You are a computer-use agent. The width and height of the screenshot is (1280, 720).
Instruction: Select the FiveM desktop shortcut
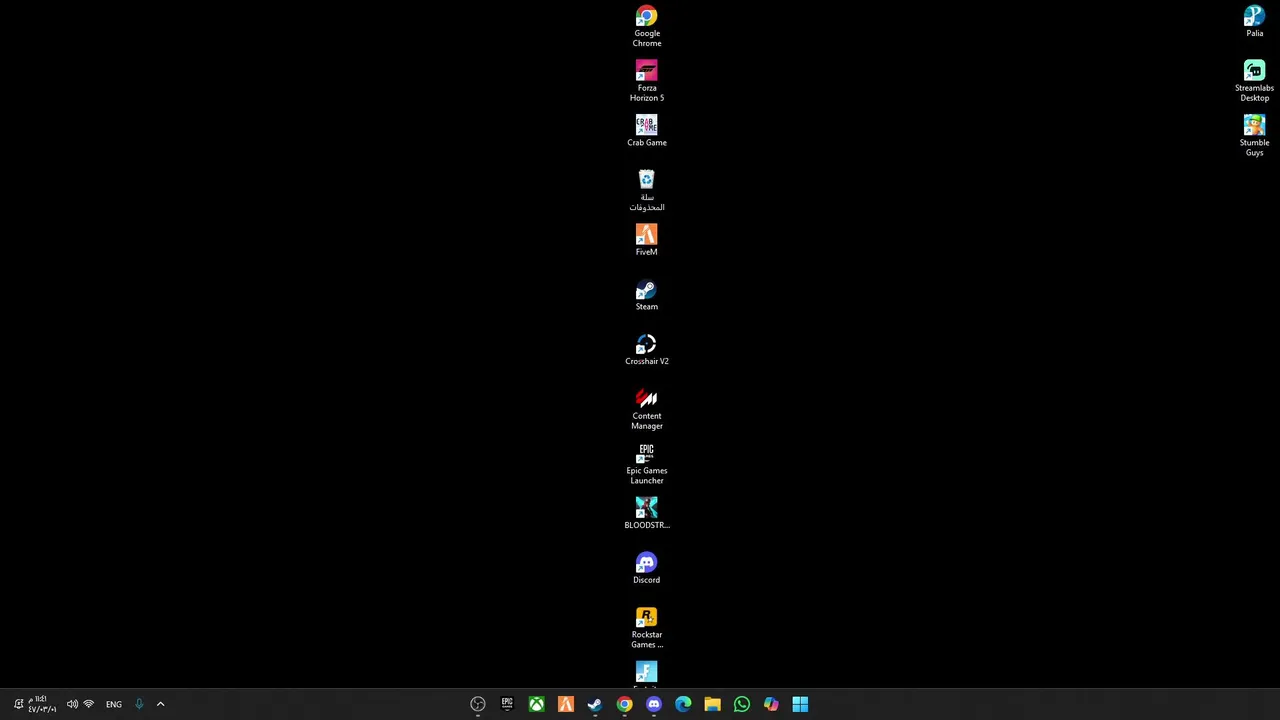[x=646, y=240]
